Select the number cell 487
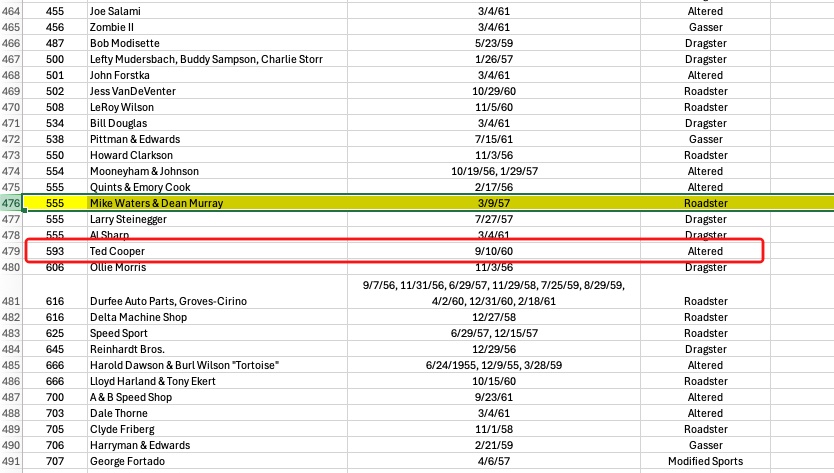This screenshot has height=473, width=834. point(55,43)
